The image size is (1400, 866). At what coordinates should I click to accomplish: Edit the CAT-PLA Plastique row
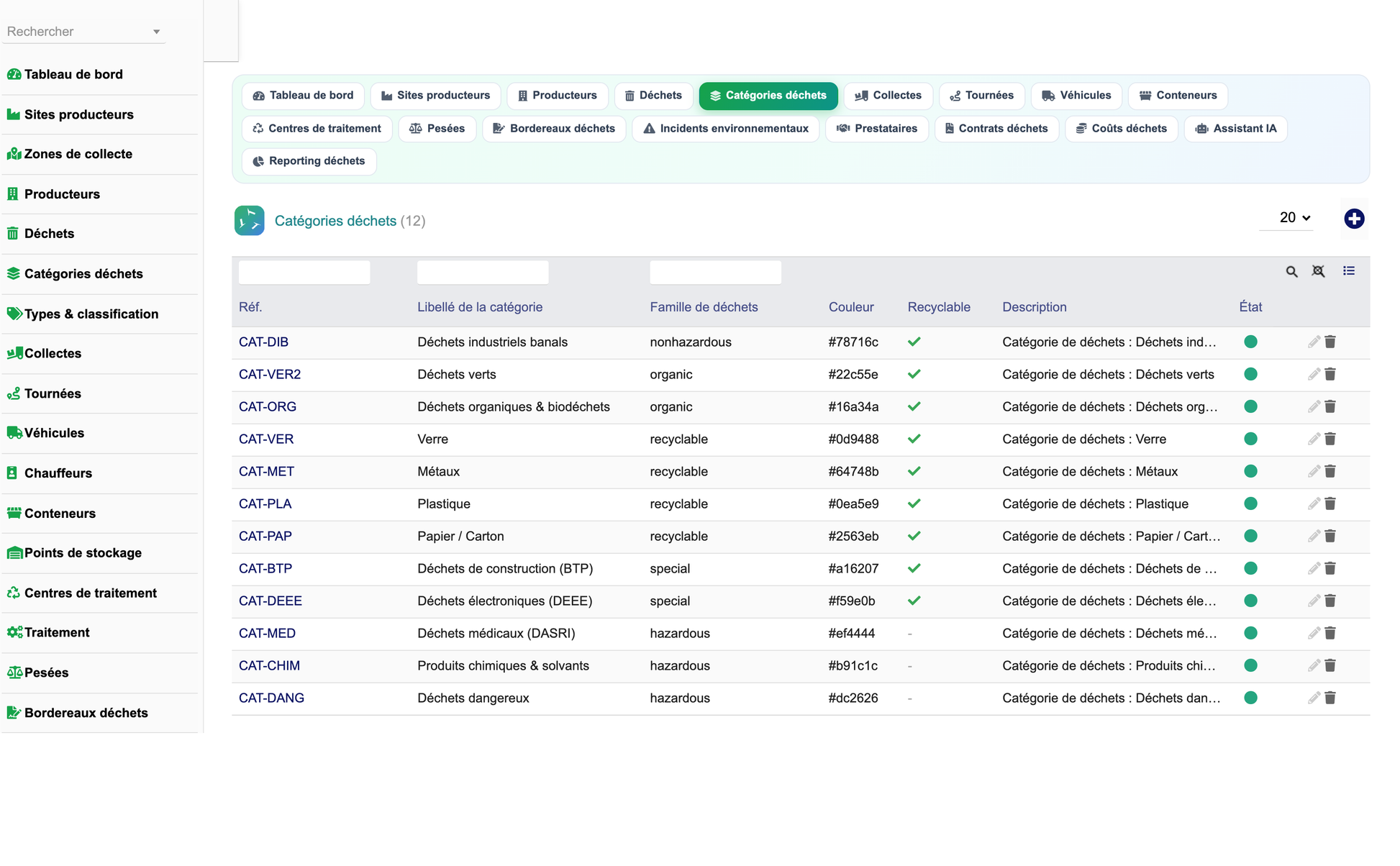point(1314,503)
